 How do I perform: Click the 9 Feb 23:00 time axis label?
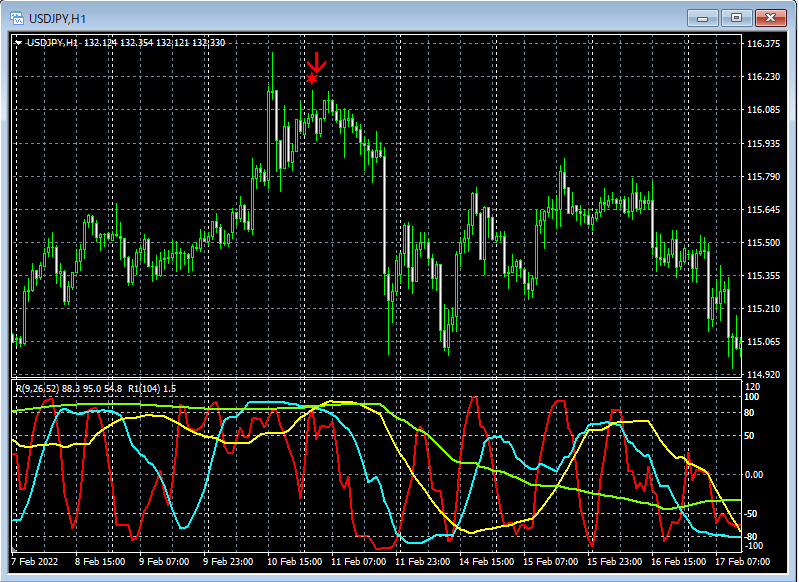pos(228,562)
